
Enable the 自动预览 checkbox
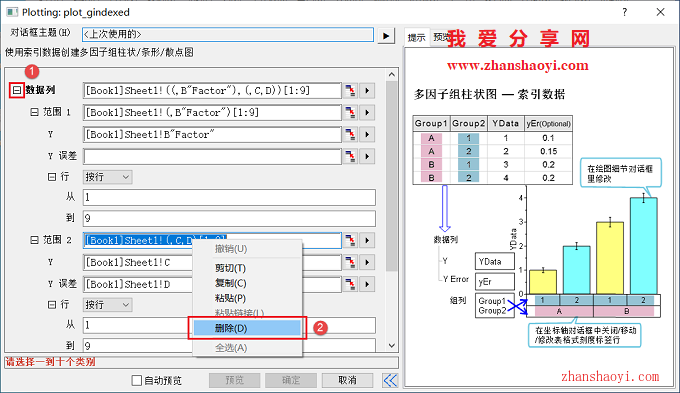[x=137, y=380]
